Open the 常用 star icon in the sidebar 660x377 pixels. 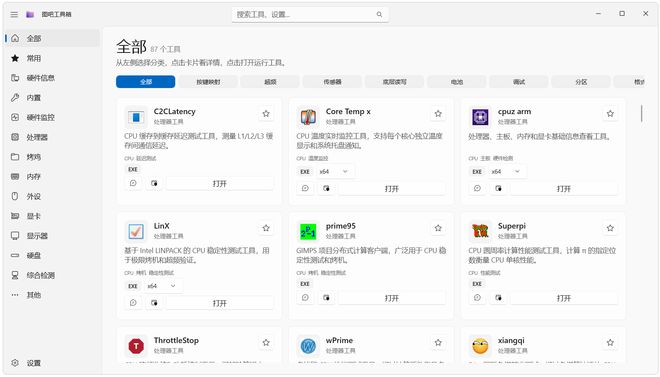point(15,58)
